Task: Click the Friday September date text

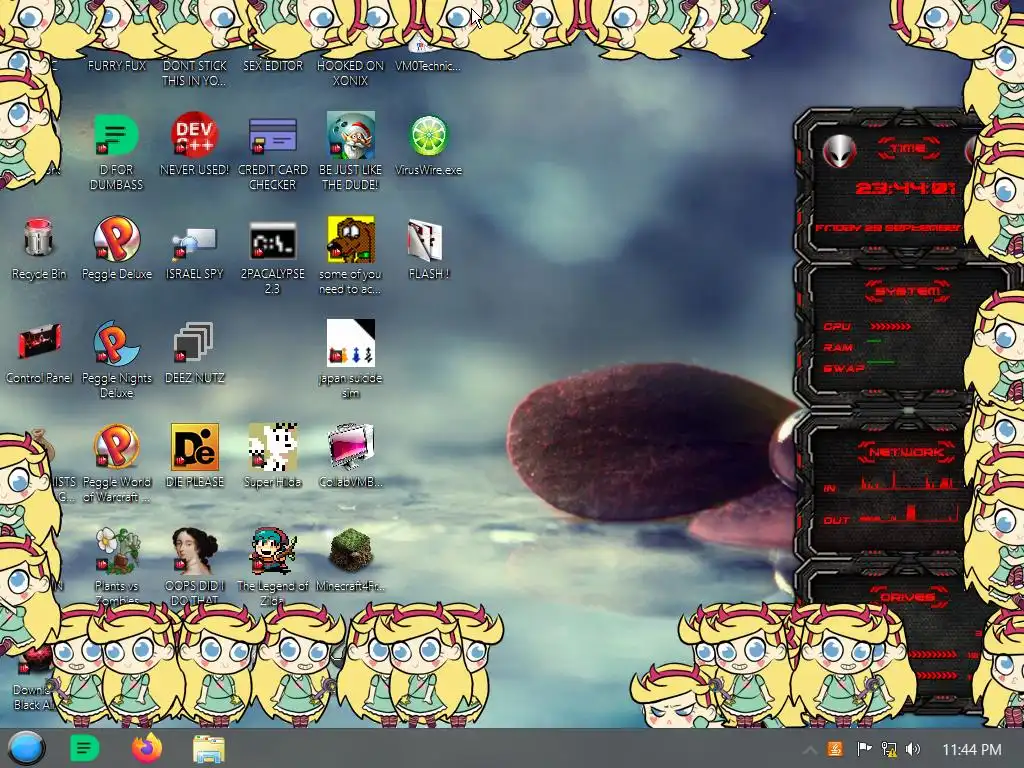Action: pyautogui.click(x=888, y=228)
